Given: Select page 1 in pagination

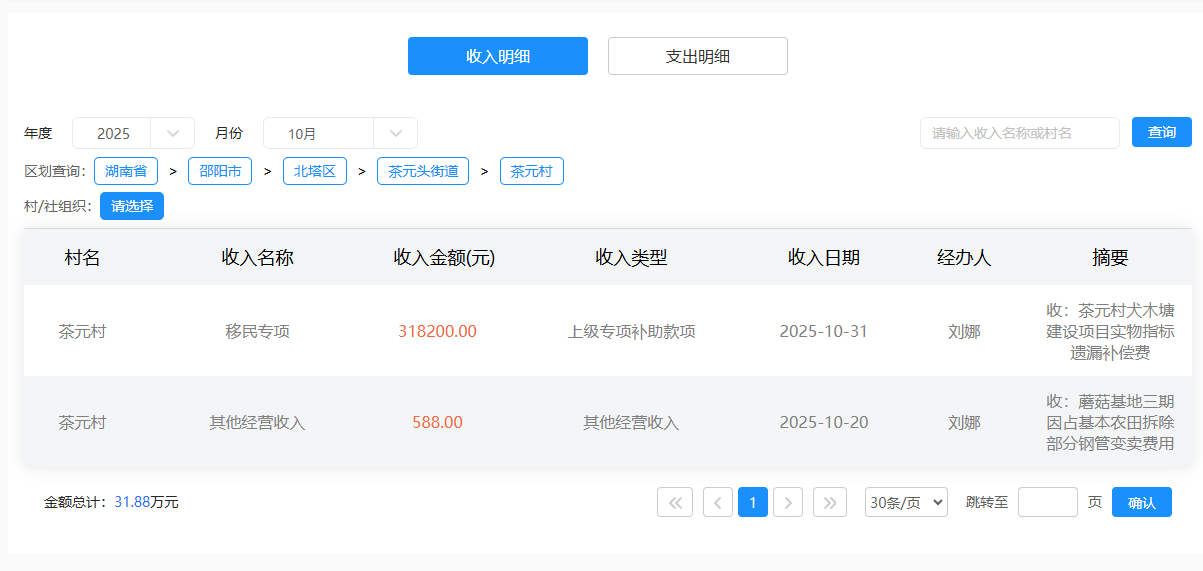Looking at the screenshot, I should tap(753, 502).
